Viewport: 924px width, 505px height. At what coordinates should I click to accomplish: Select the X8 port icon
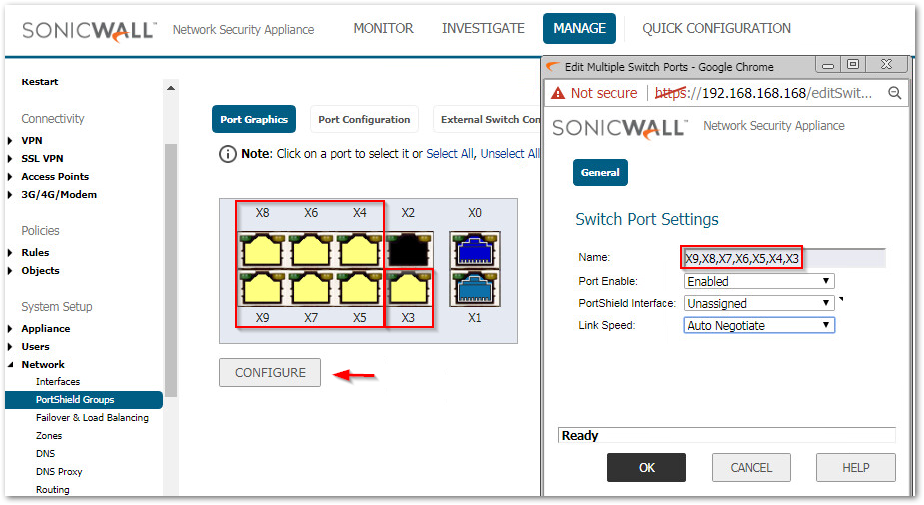pos(262,249)
